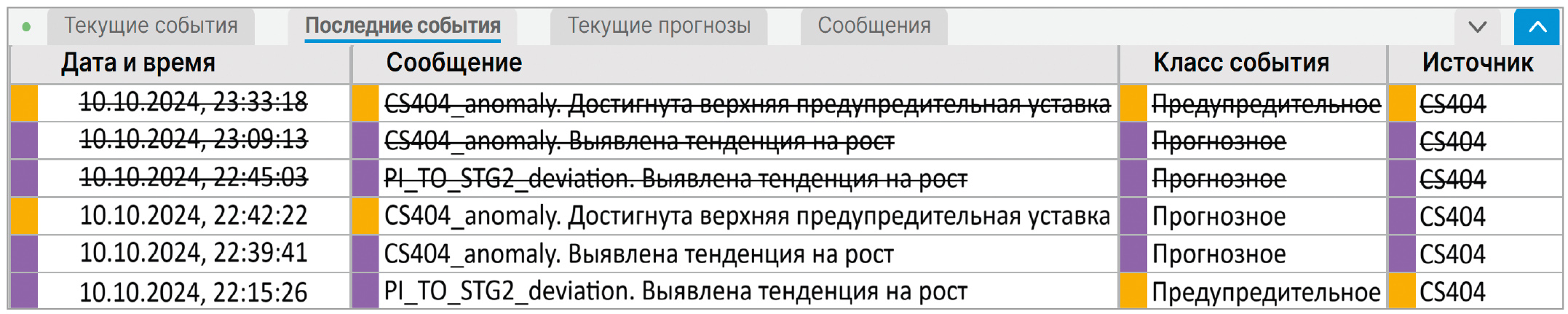Open the Сообщения tab
This screenshot has height=314, width=1568.
coord(874,26)
